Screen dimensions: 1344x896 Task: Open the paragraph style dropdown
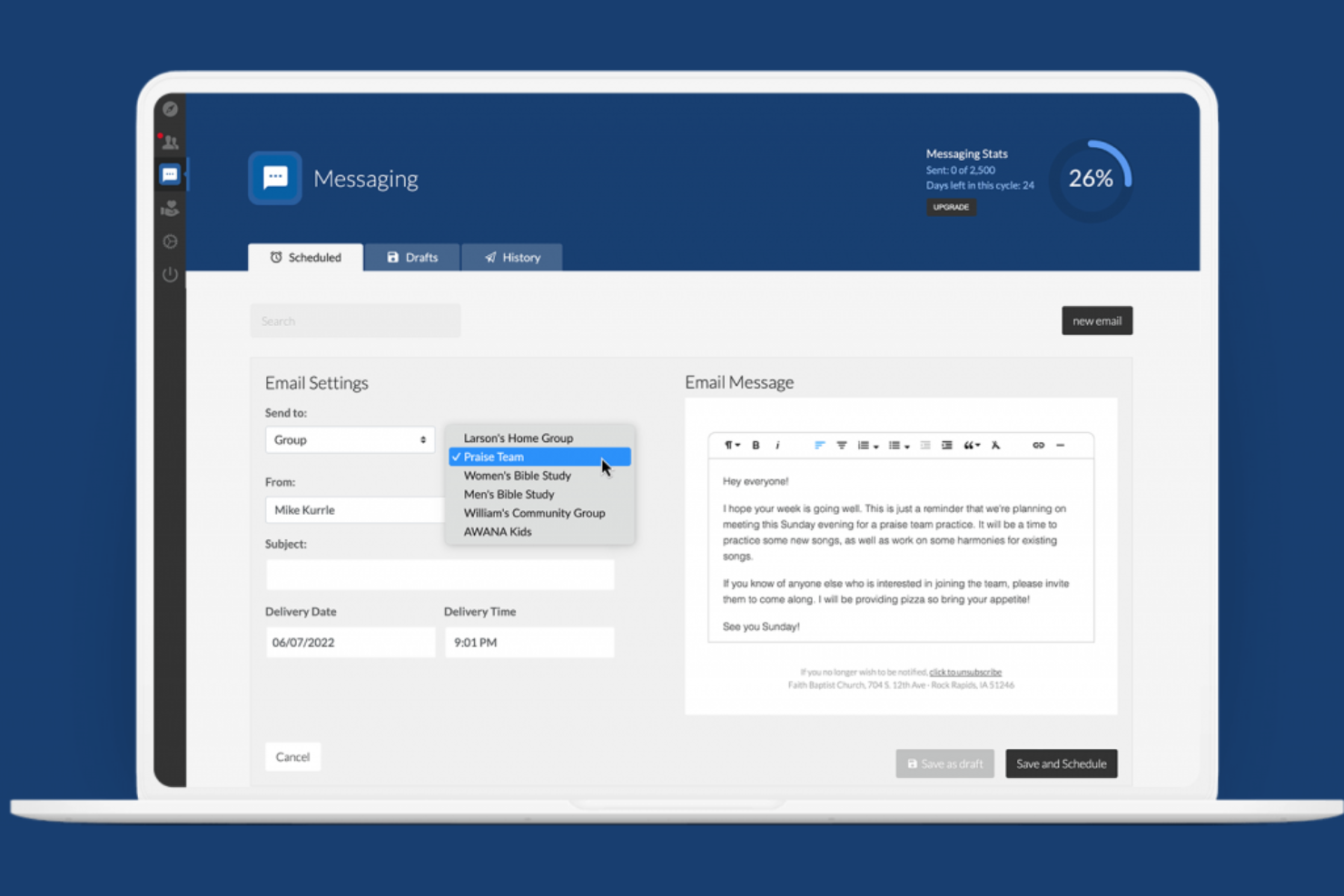[732, 445]
